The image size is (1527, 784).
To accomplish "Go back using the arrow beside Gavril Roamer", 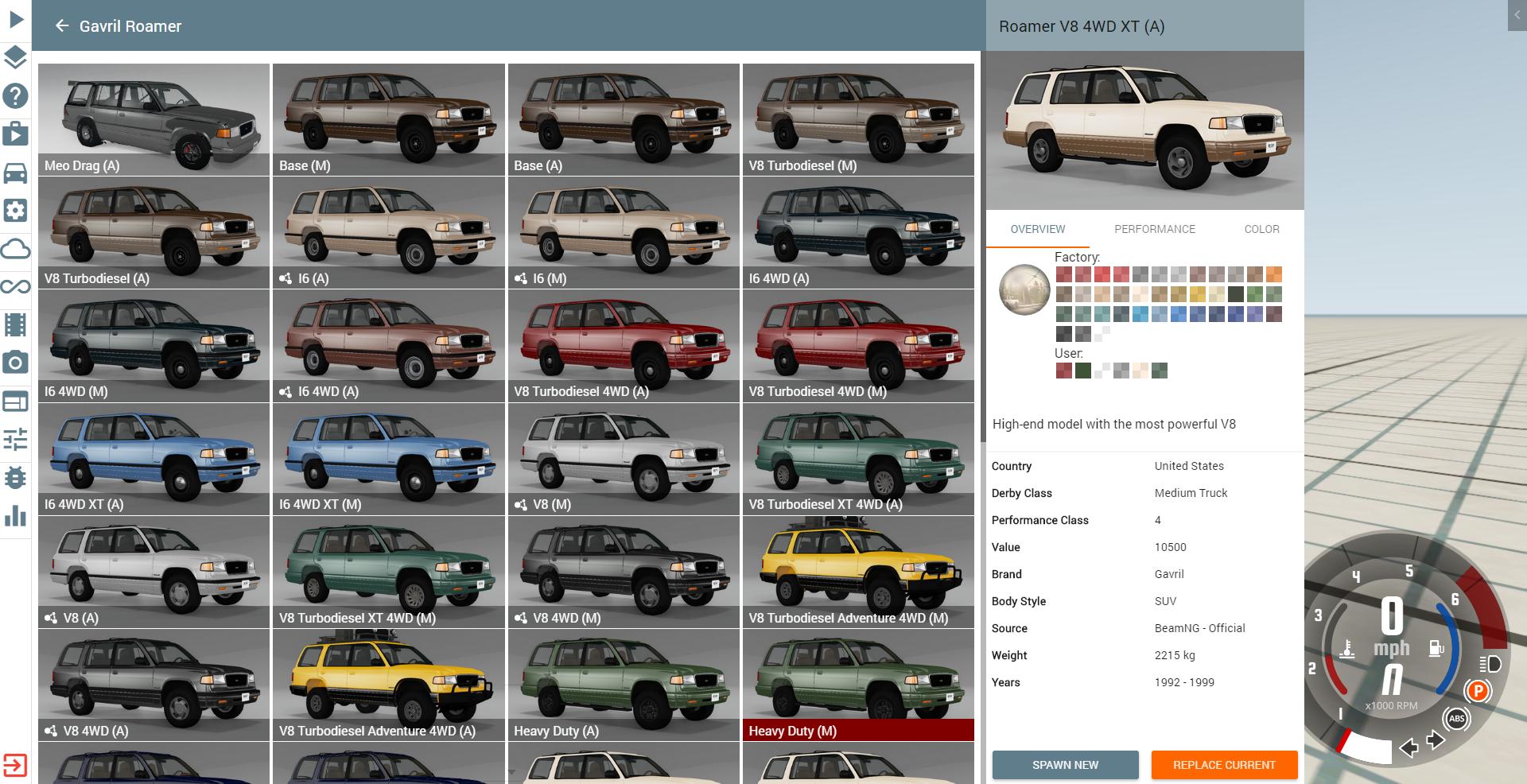I will tap(62, 26).
